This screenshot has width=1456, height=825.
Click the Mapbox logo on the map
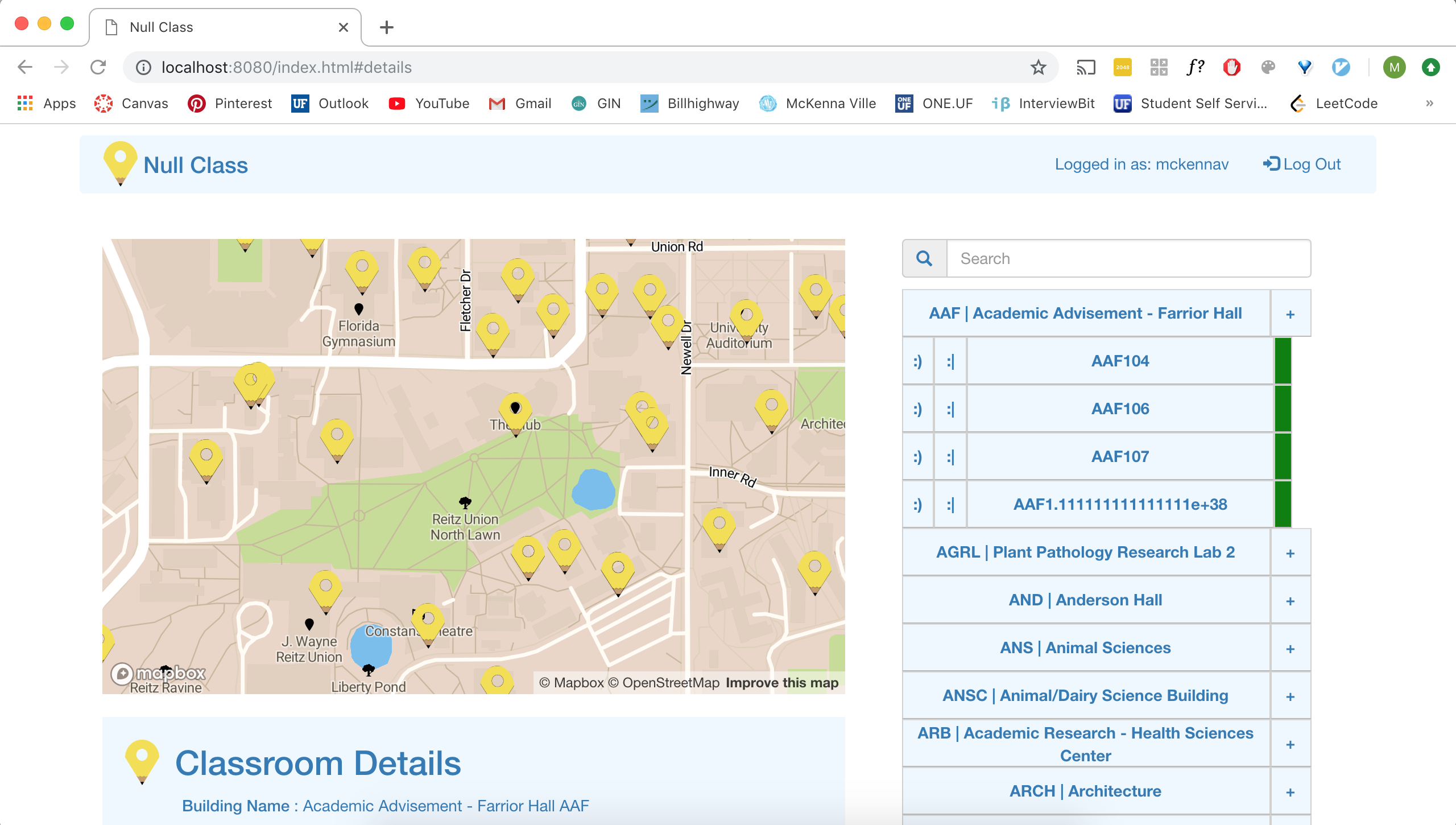pyautogui.click(x=158, y=674)
